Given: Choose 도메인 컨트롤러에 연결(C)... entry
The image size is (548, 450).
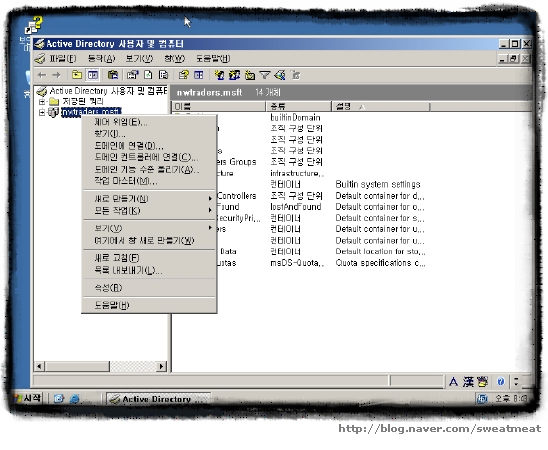Looking at the screenshot, I should (149, 157).
